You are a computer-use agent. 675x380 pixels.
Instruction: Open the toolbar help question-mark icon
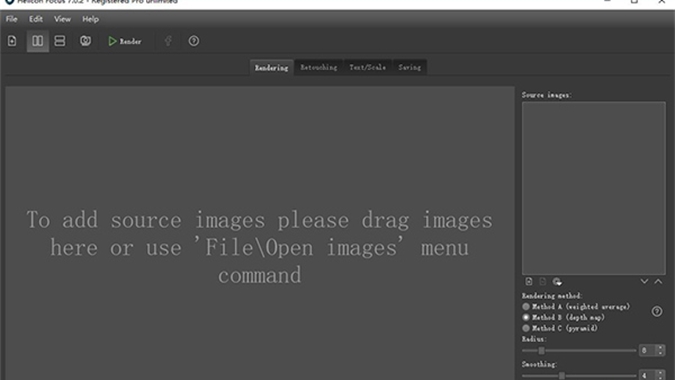(x=194, y=41)
